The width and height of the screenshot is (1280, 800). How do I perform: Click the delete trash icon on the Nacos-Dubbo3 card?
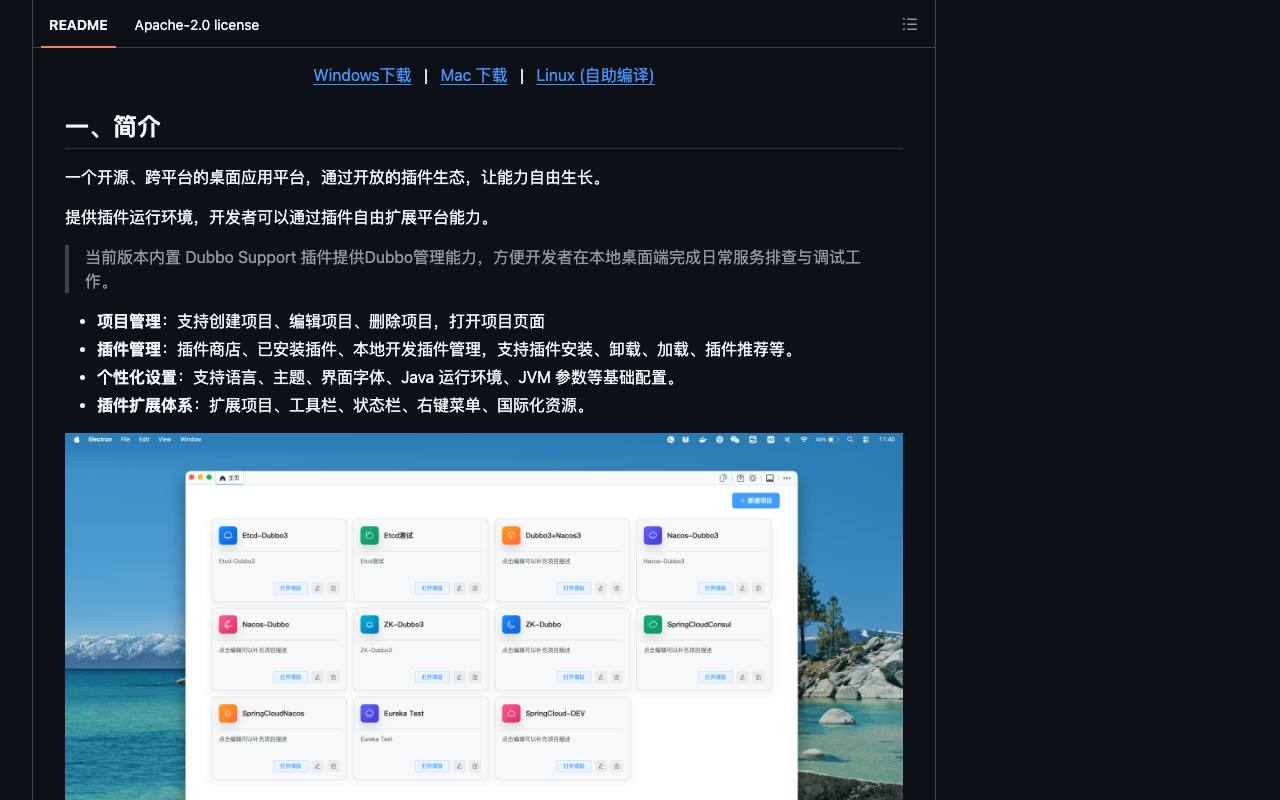[759, 588]
